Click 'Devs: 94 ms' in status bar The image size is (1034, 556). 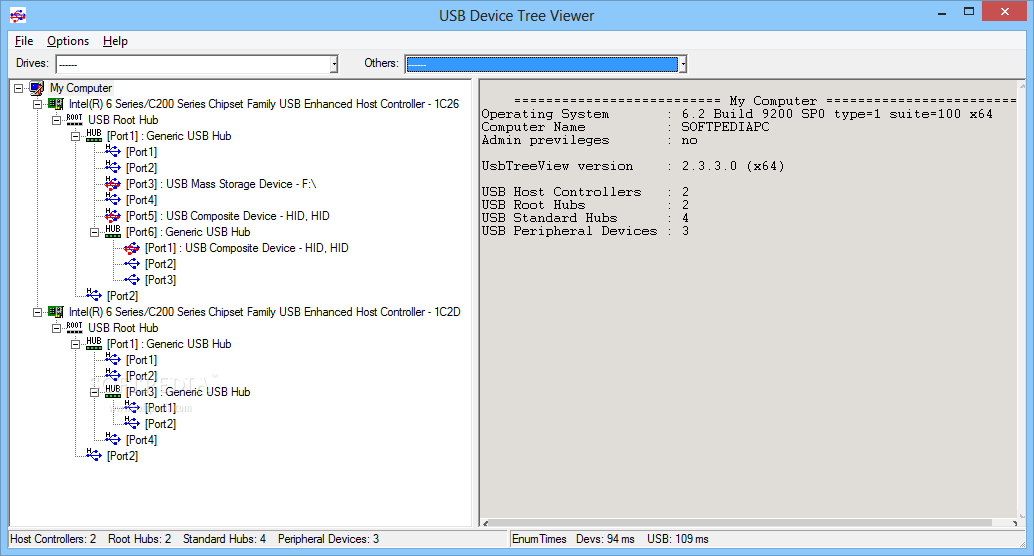pos(605,539)
